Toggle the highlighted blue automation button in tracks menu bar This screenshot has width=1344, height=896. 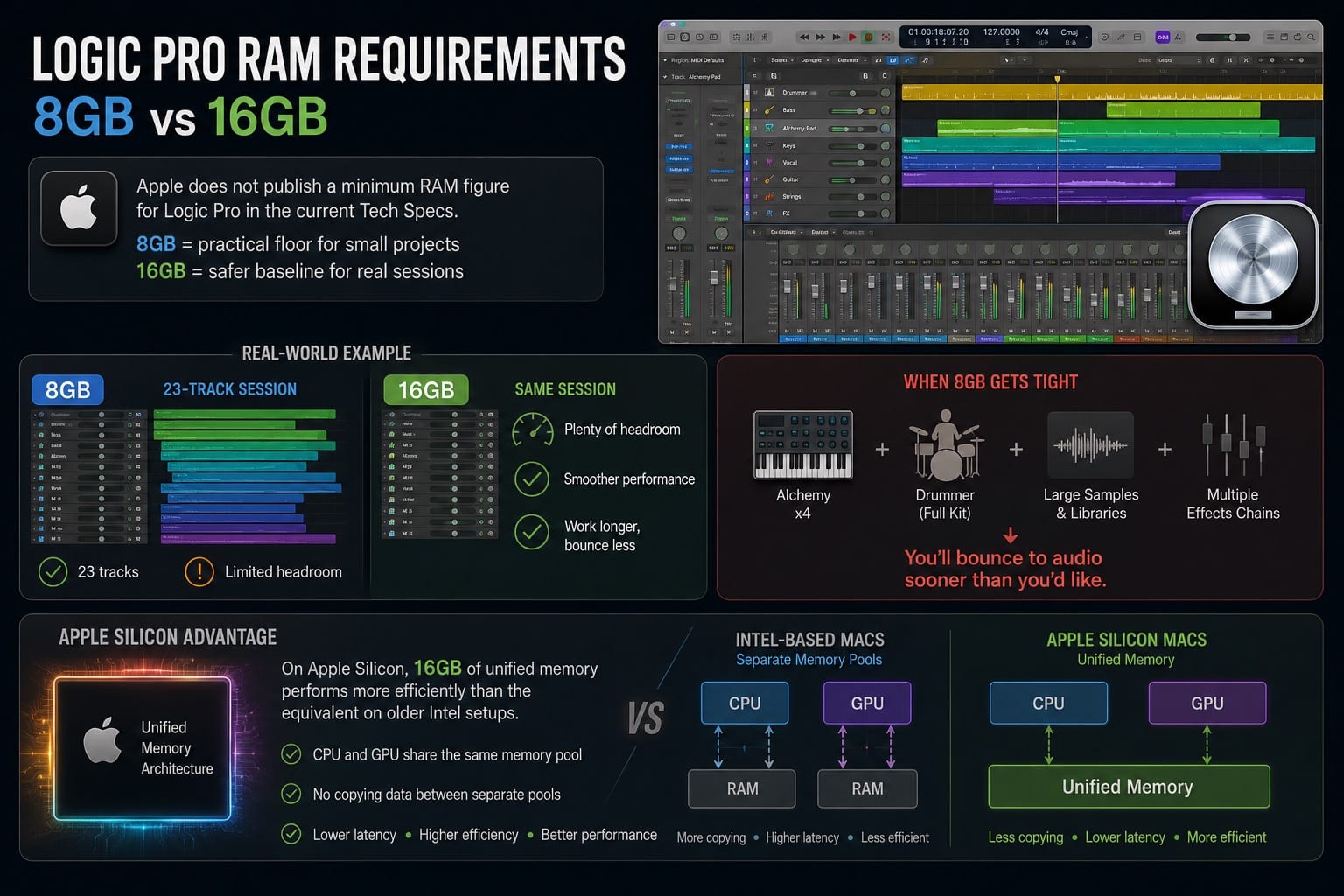pos(892,60)
